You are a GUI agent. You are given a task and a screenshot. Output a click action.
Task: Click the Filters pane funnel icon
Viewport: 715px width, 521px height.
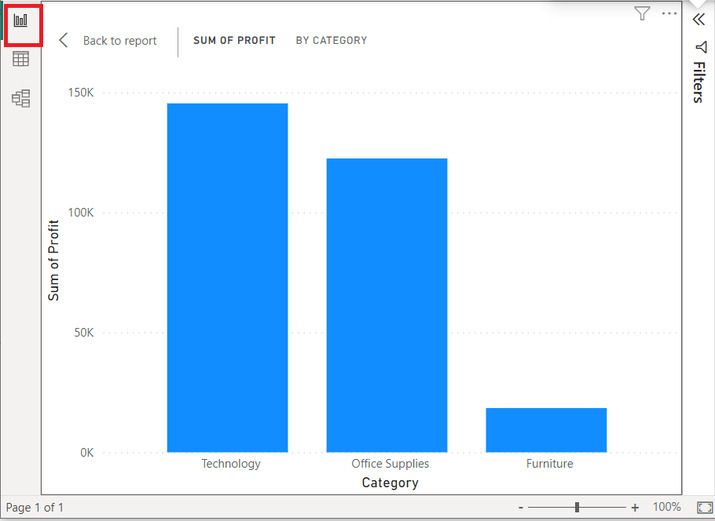pyautogui.click(x=701, y=47)
